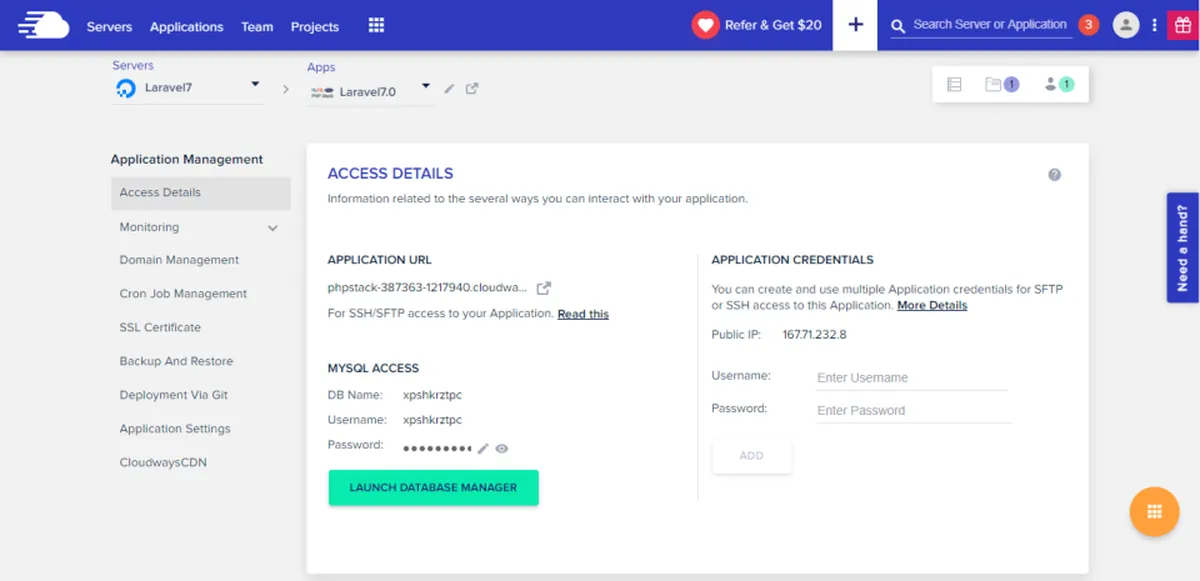This screenshot has height=581, width=1200.
Task: Open the Servers menu
Action: click(109, 27)
